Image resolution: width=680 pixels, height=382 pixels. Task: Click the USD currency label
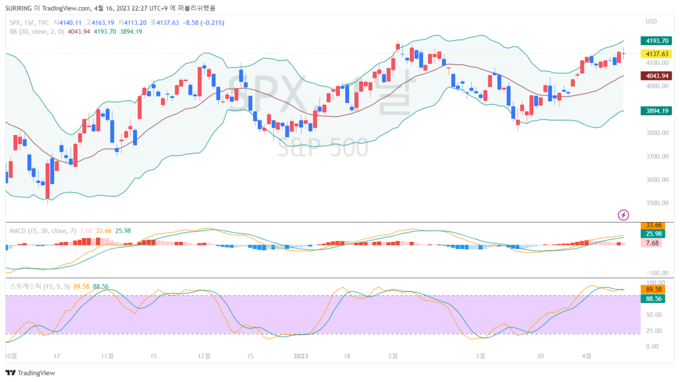[x=651, y=21]
